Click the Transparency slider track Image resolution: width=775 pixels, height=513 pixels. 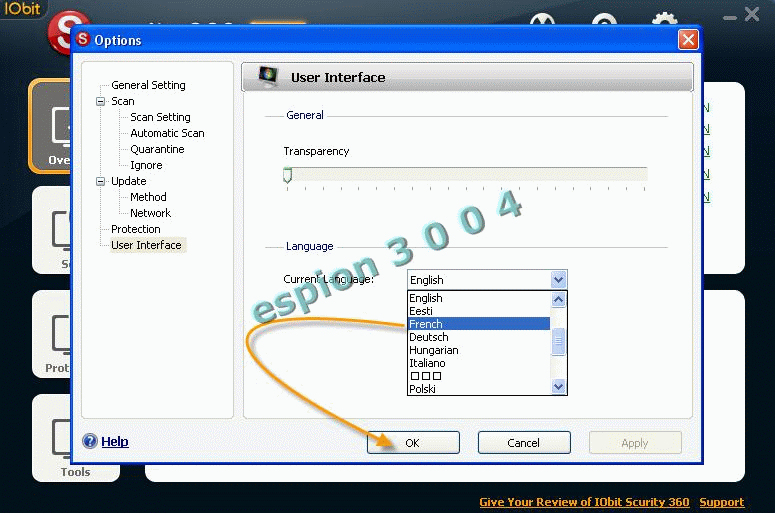pyautogui.click(x=466, y=174)
